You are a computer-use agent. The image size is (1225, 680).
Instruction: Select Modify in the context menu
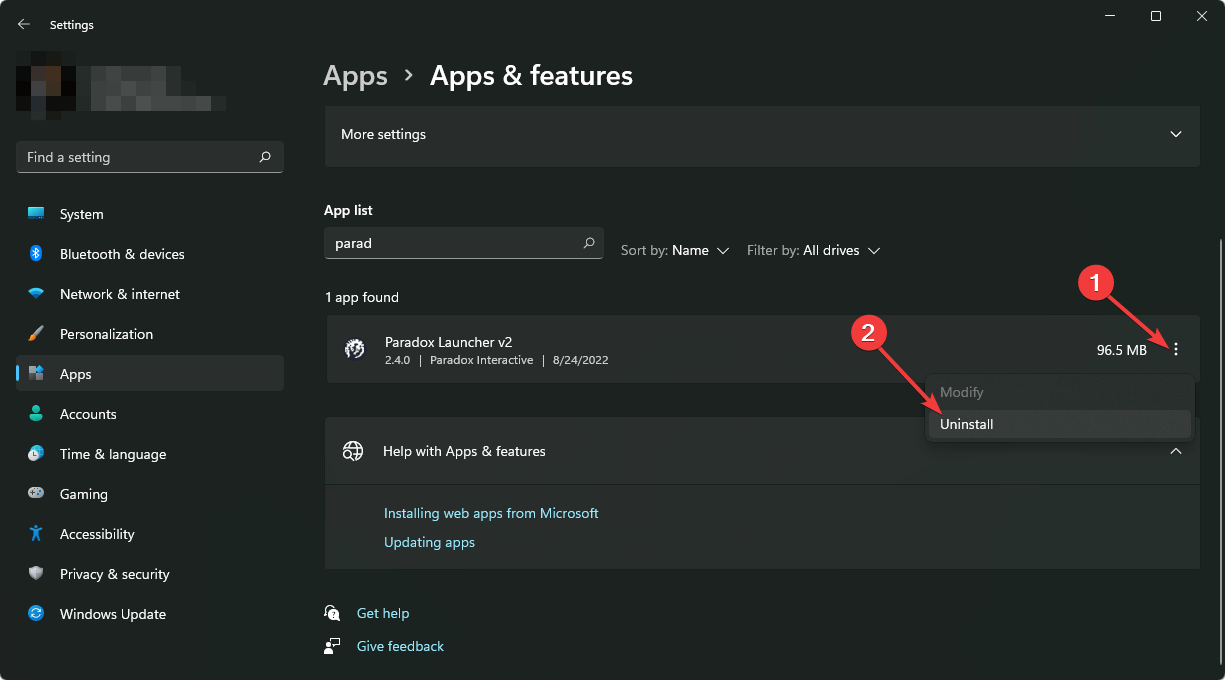pyautogui.click(x=1060, y=393)
